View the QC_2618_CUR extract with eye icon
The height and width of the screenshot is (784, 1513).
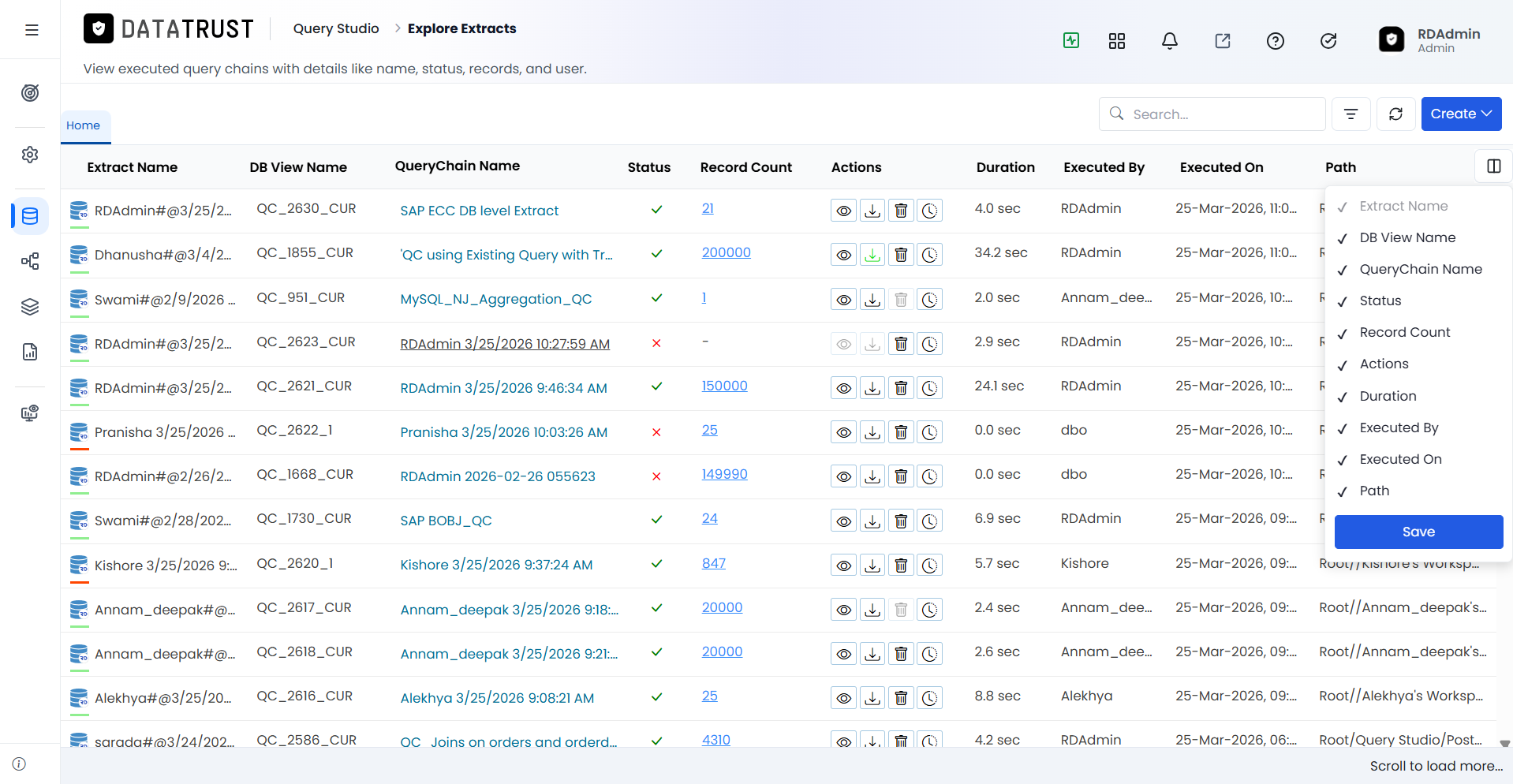(x=844, y=654)
